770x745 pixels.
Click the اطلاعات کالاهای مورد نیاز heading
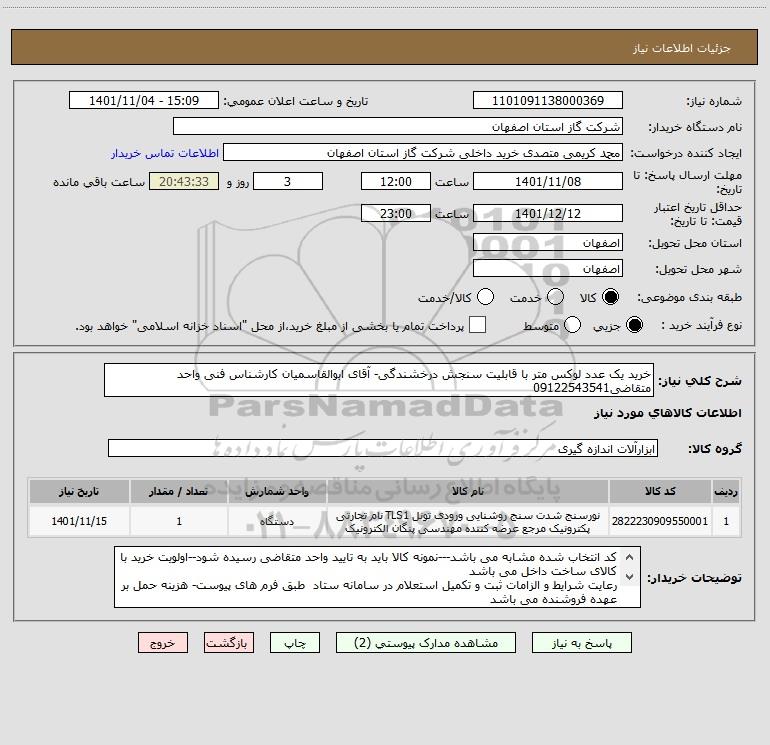click(668, 413)
